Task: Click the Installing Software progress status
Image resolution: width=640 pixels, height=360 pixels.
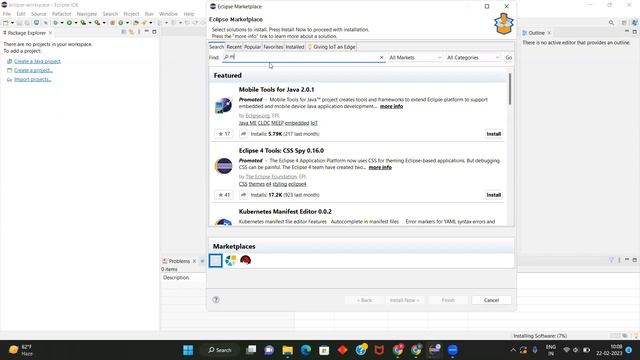Action: click(x=540, y=336)
